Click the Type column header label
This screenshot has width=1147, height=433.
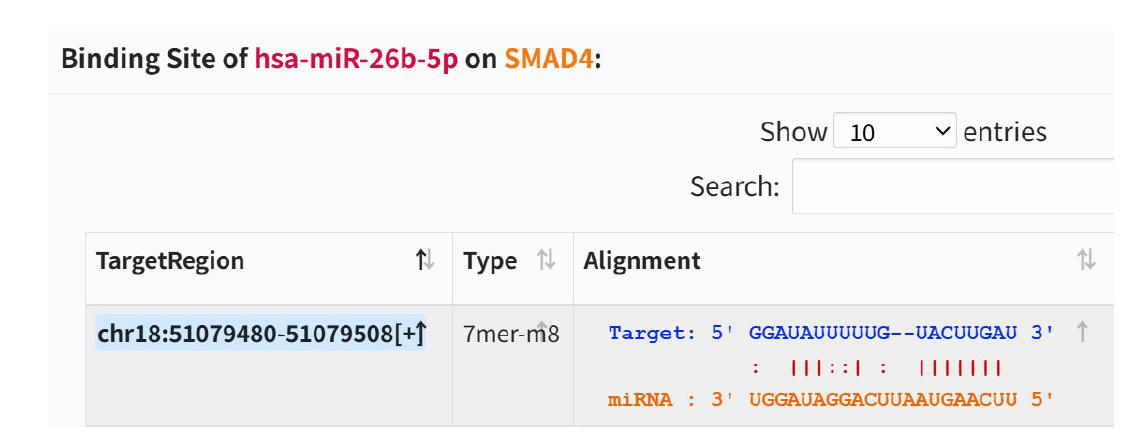click(490, 261)
